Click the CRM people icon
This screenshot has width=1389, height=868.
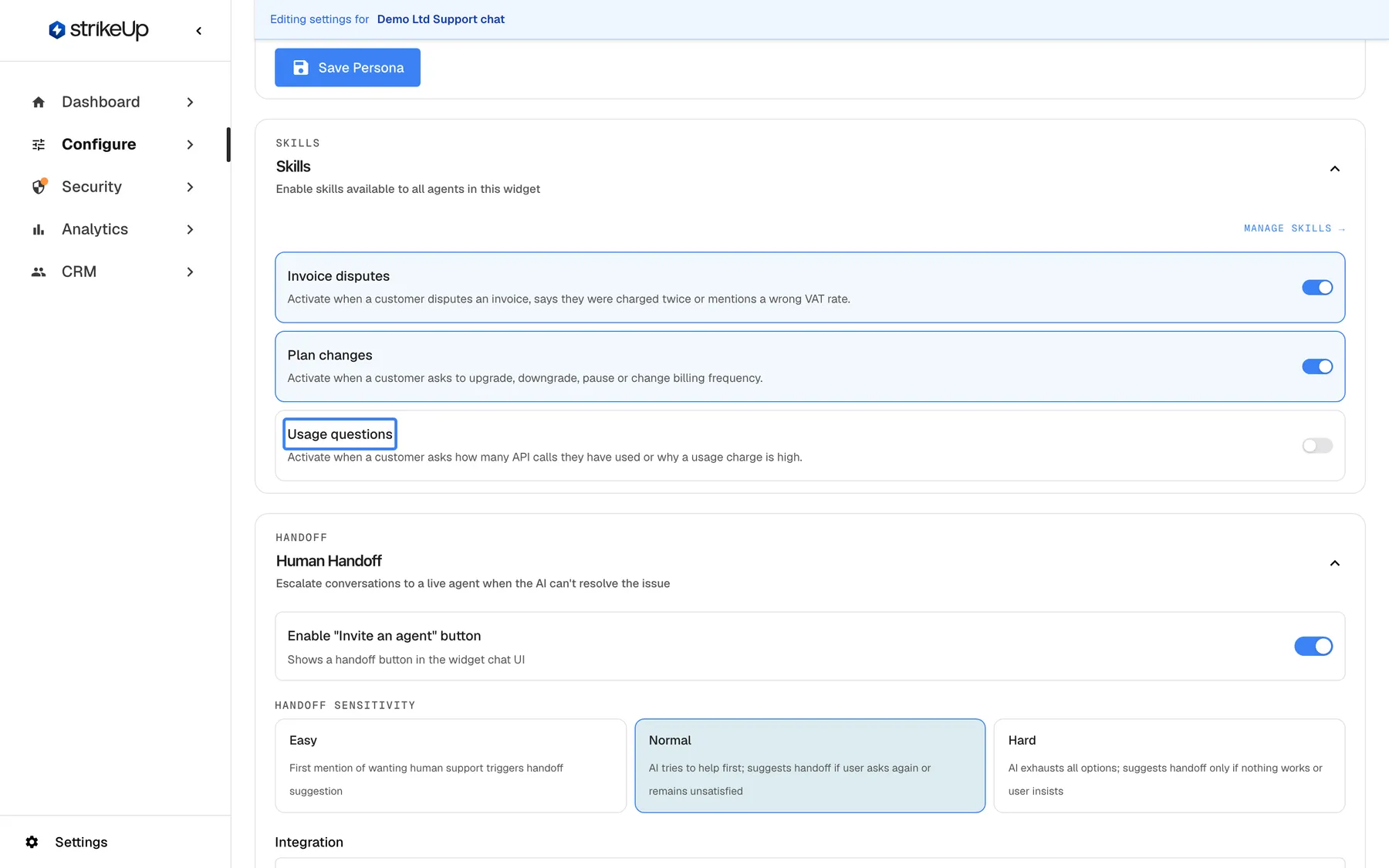(39, 272)
